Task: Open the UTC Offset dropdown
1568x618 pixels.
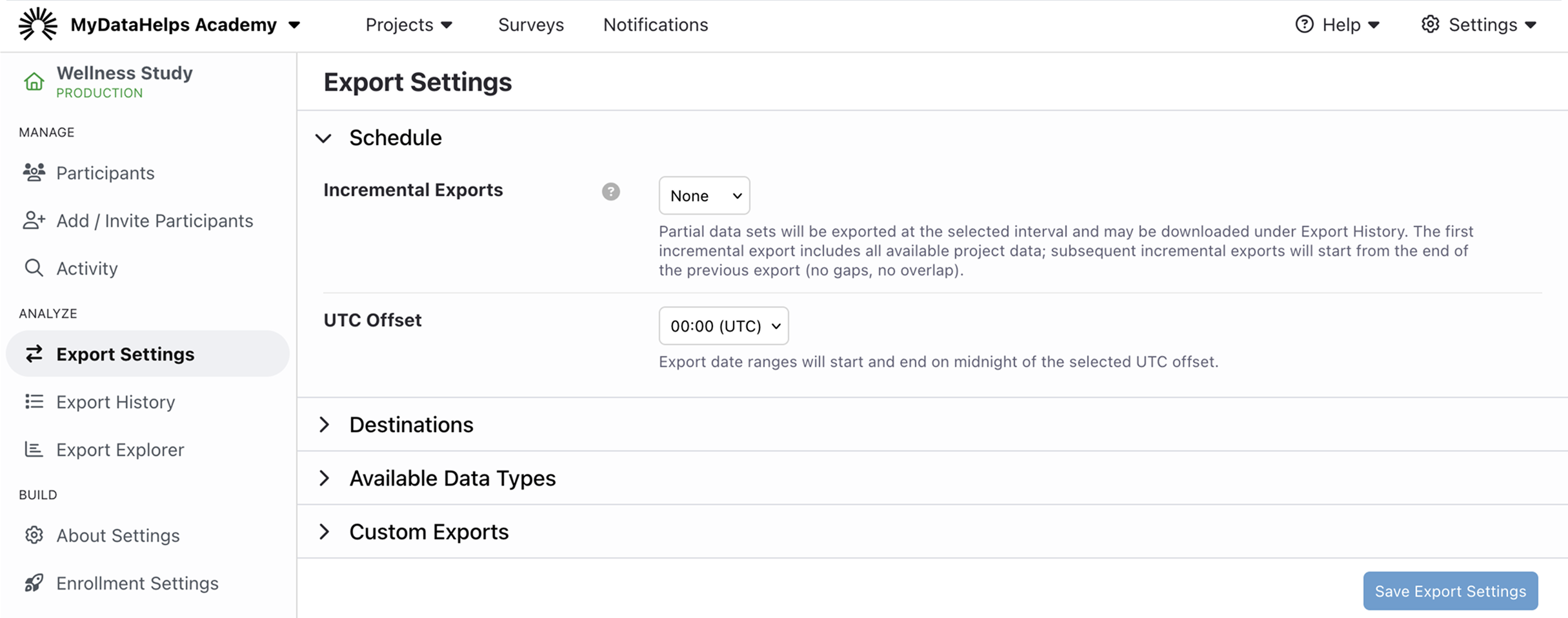Action: pos(723,326)
